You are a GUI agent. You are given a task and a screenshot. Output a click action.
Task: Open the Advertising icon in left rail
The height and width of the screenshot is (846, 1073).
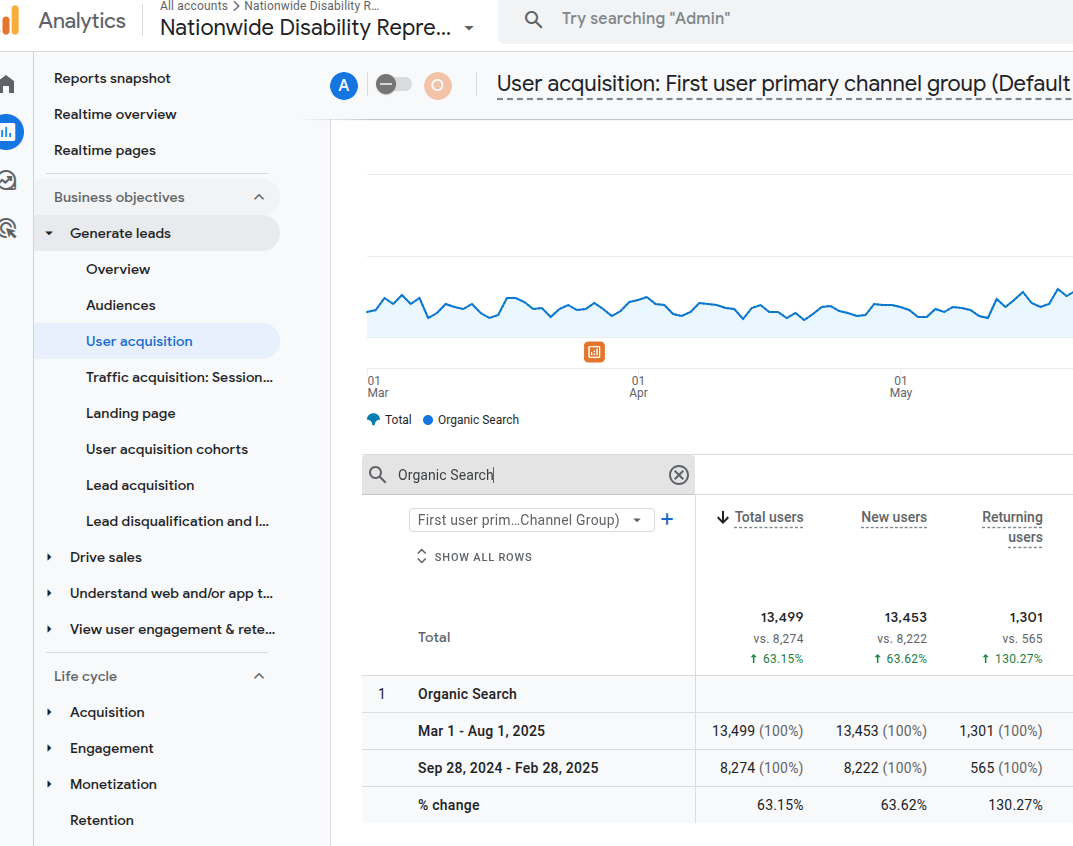point(8,229)
